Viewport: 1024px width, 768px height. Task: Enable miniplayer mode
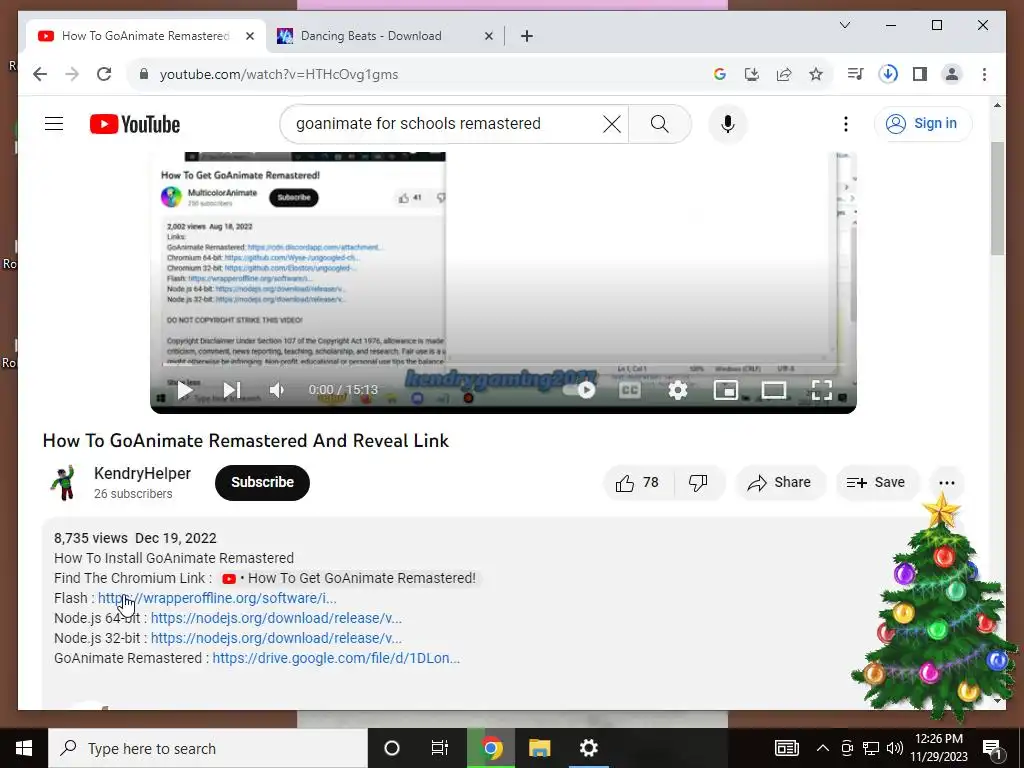[x=726, y=391]
